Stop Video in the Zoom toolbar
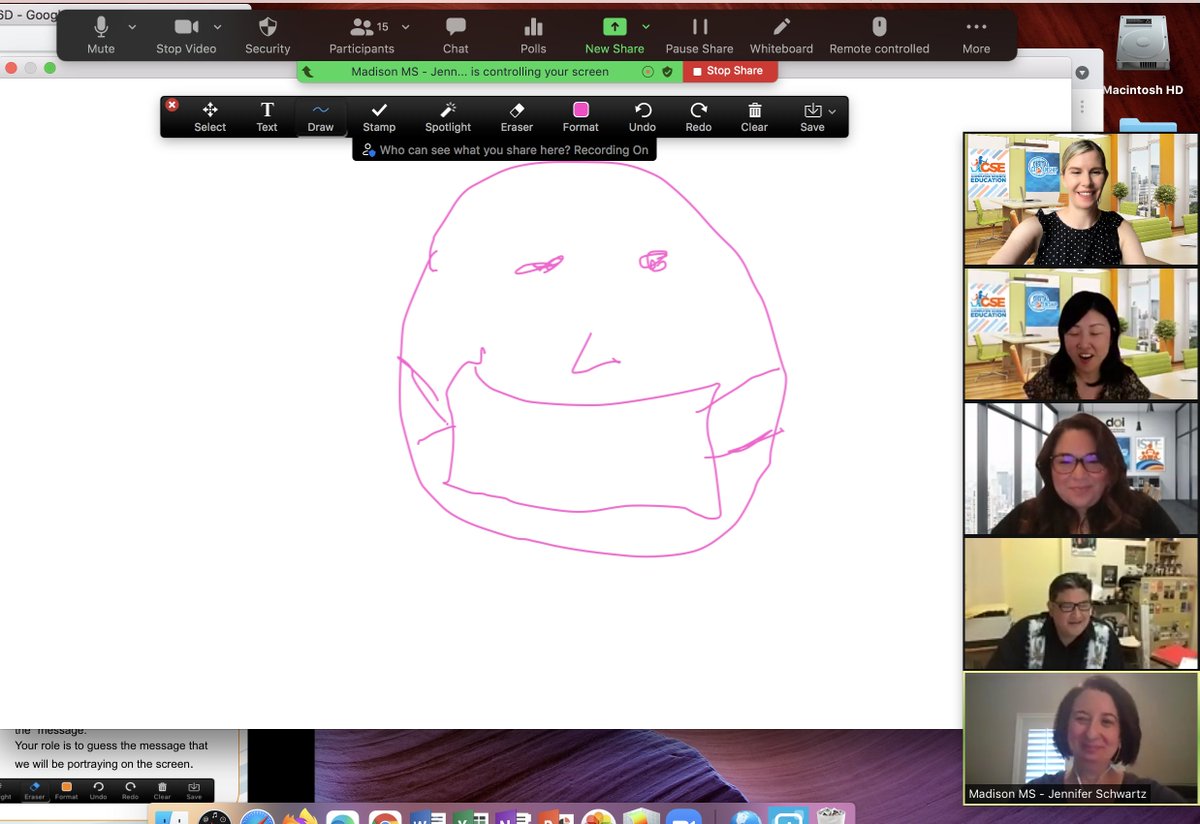The image size is (1200, 824). [186, 35]
